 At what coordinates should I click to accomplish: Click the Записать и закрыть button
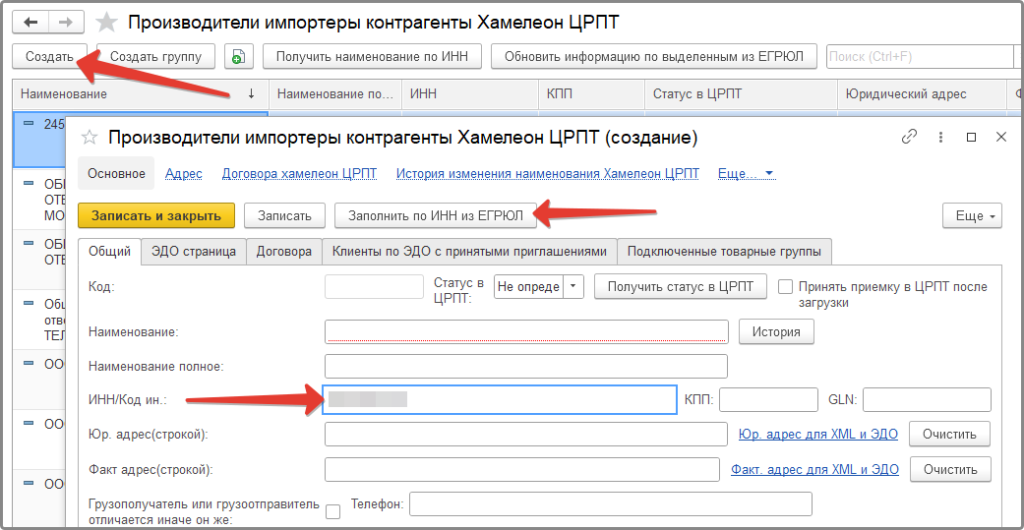tap(156, 216)
